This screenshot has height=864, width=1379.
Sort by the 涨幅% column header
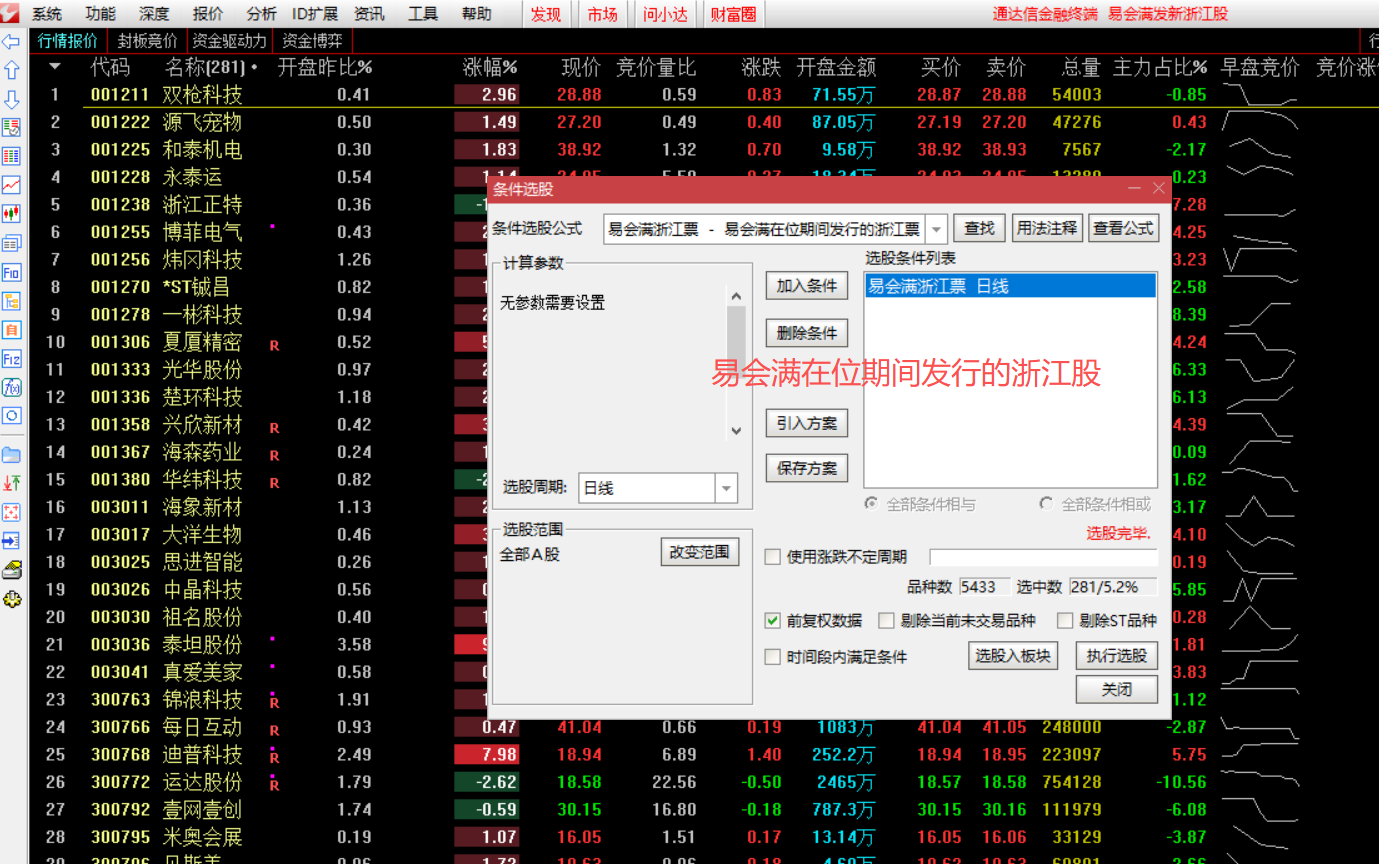[490, 67]
